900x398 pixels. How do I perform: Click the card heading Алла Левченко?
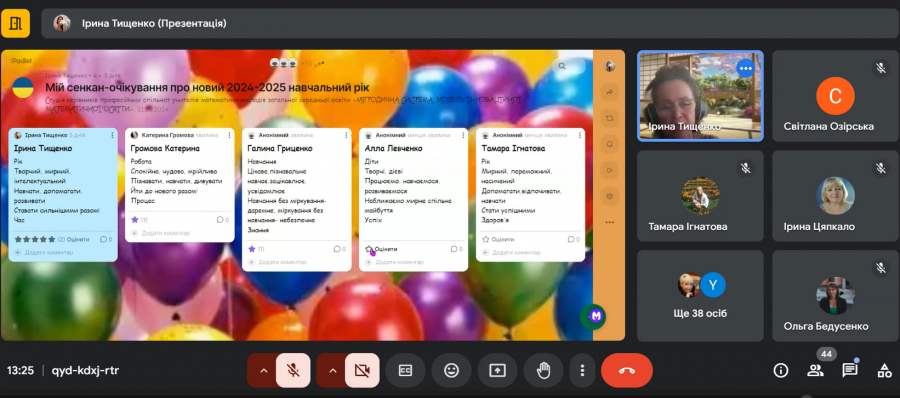(393, 148)
